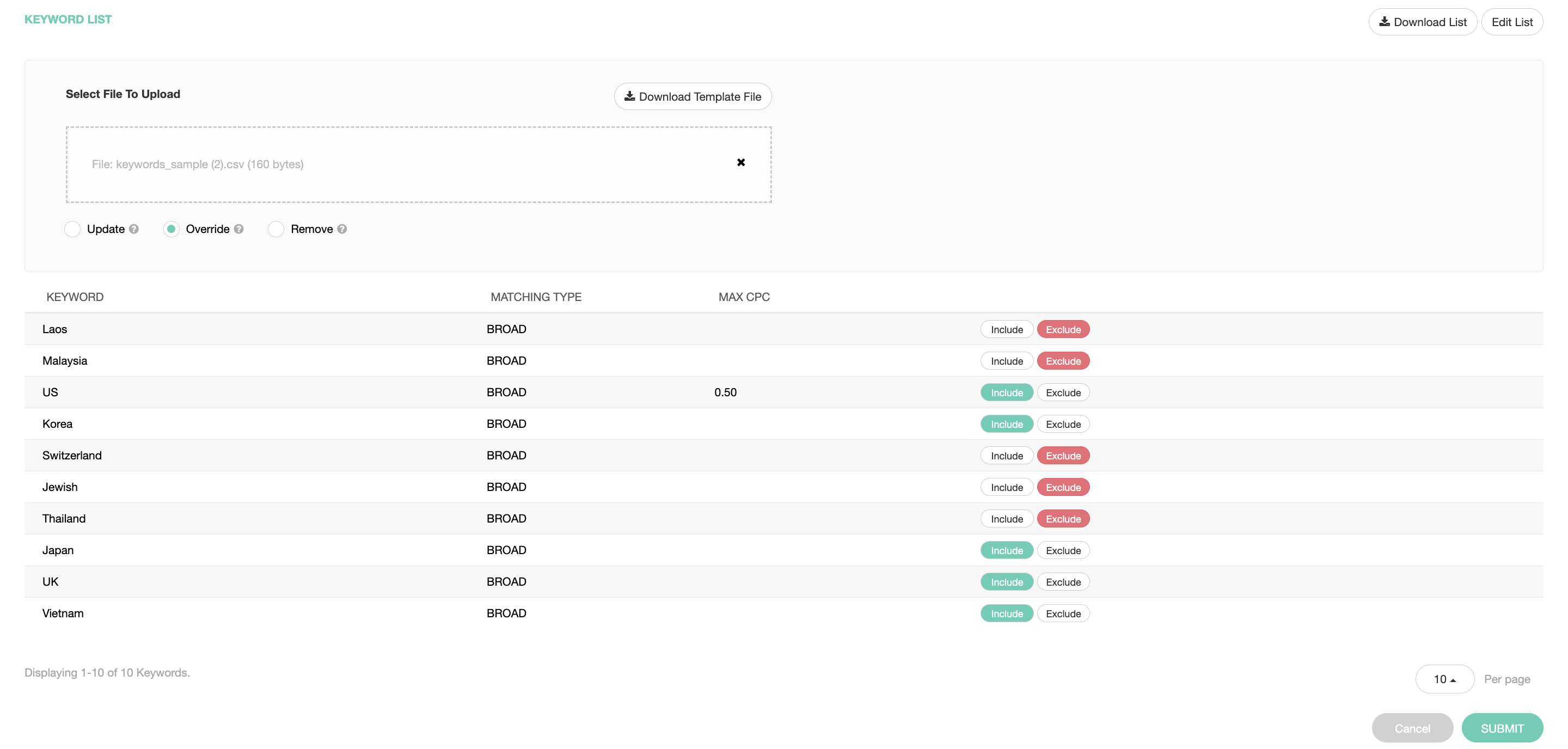This screenshot has width=1568, height=749.
Task: Set Laos keyword to Include
Action: [1006, 330]
